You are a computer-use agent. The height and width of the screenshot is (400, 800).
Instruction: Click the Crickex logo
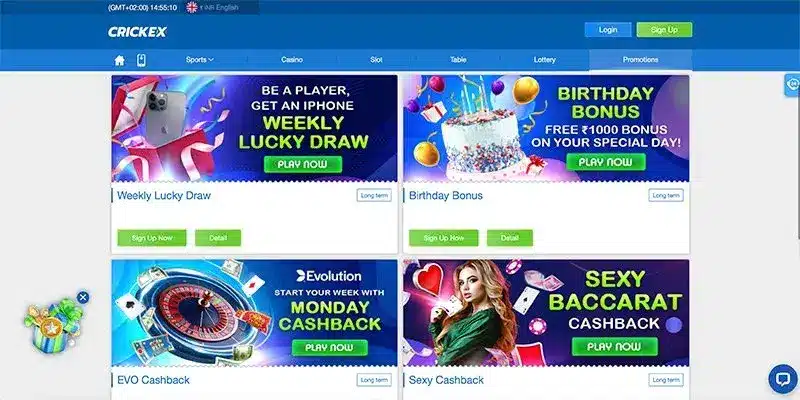pos(137,32)
